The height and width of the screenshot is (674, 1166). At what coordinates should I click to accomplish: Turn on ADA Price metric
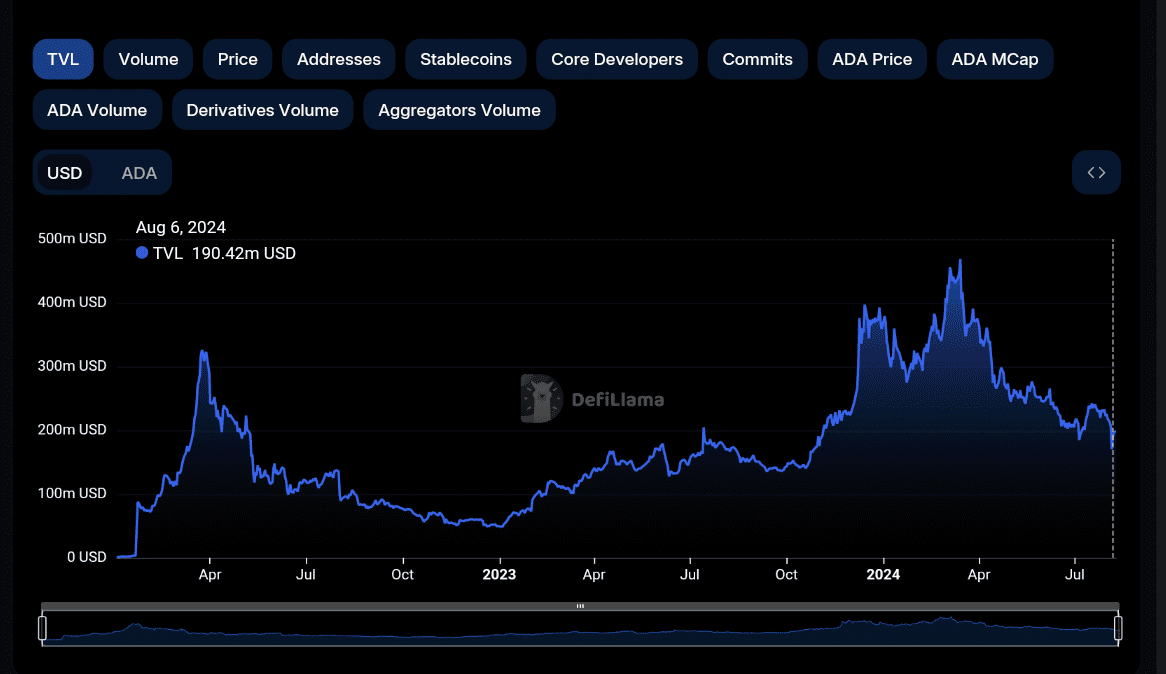872,59
